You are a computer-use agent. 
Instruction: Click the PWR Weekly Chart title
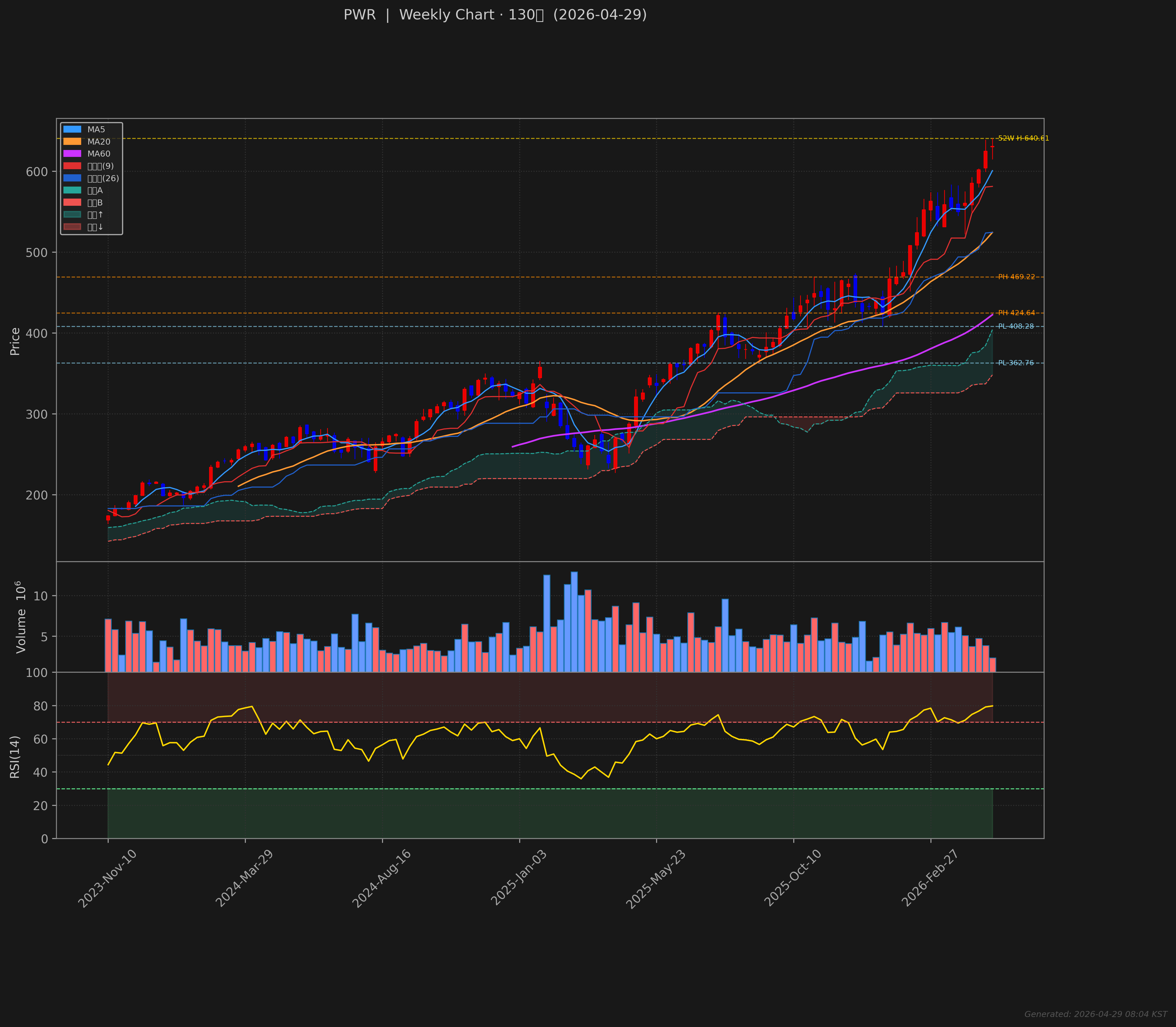pyautogui.click(x=495, y=15)
